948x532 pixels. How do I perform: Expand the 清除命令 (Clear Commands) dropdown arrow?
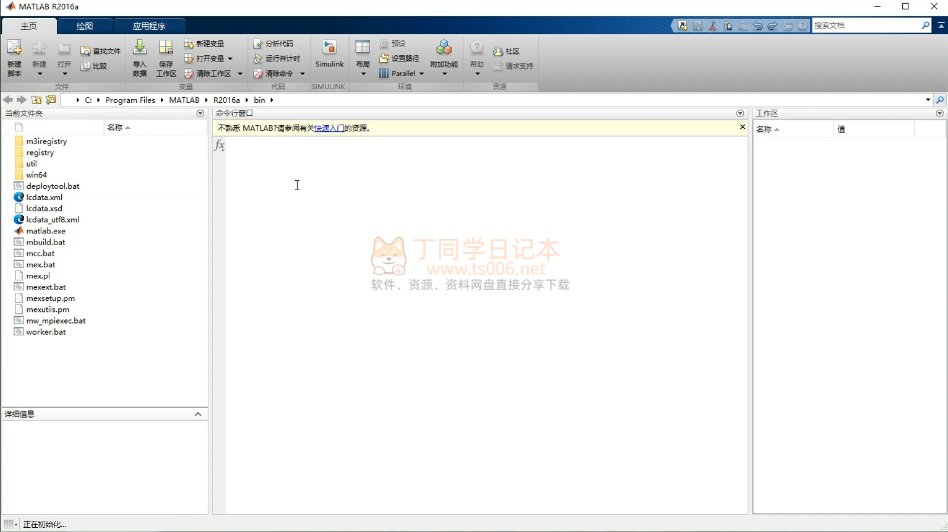pyautogui.click(x=302, y=74)
